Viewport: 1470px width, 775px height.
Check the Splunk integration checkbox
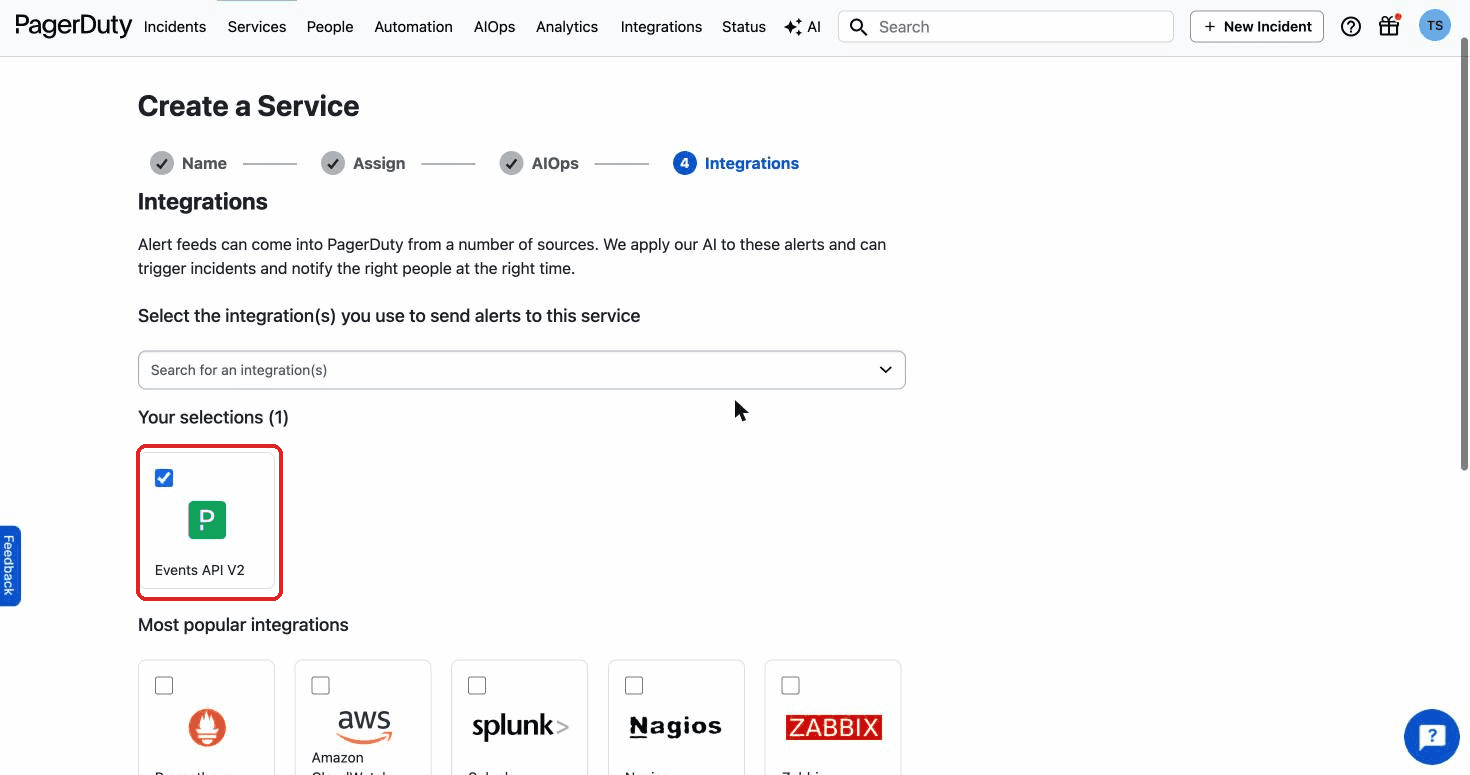pos(477,685)
